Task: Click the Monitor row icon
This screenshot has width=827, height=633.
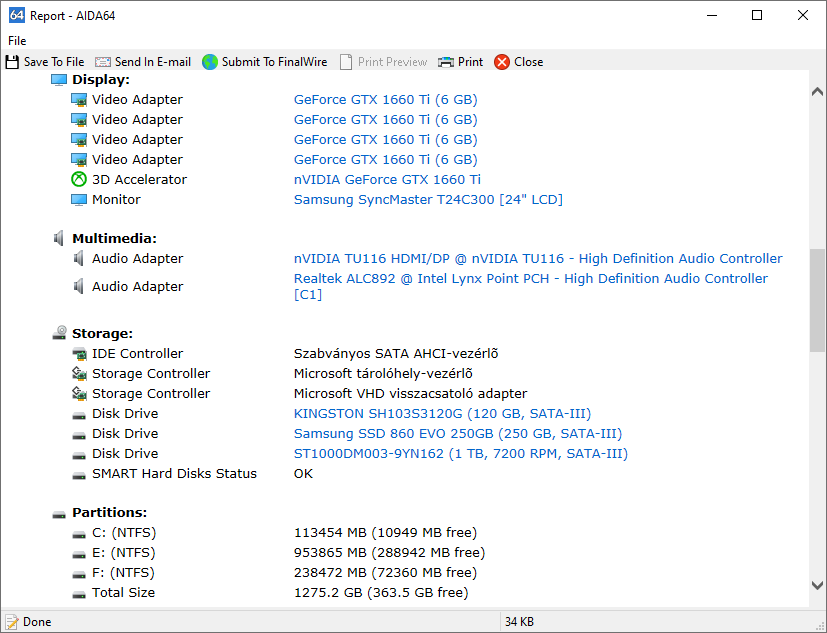Action: coord(79,200)
